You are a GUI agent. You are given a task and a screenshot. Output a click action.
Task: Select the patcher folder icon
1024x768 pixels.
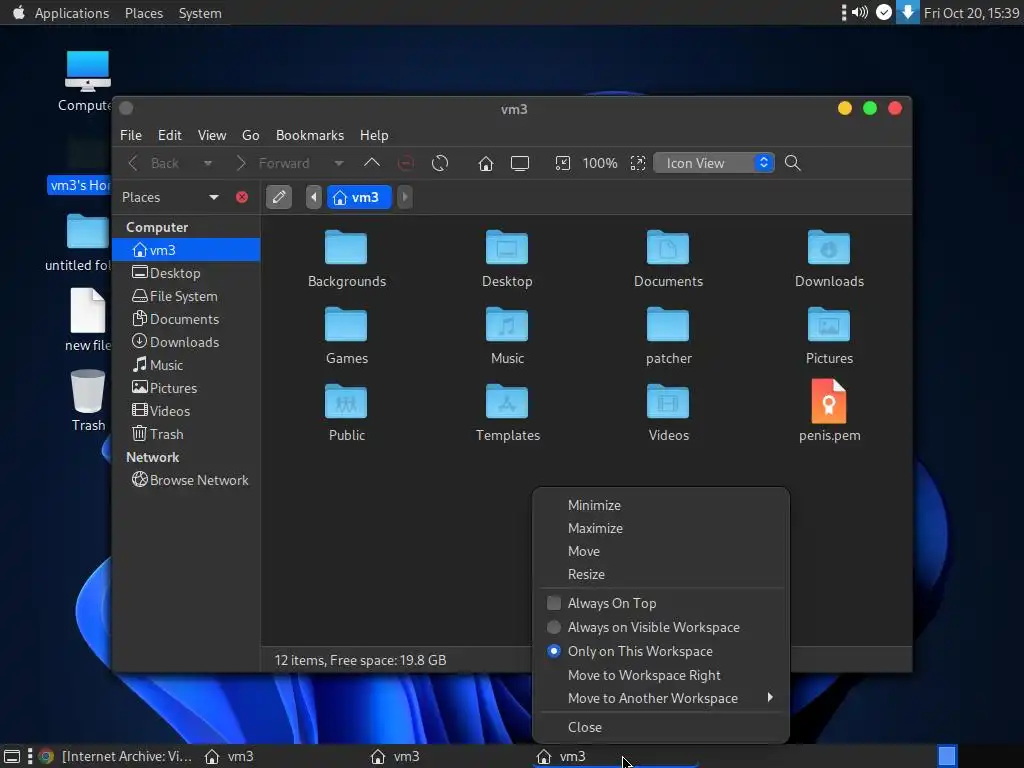click(x=668, y=324)
